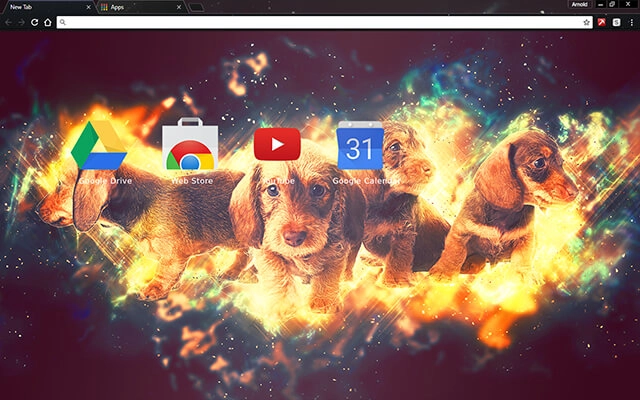Bookmark this page with the star
The height and width of the screenshot is (400, 640).
pyautogui.click(x=587, y=22)
